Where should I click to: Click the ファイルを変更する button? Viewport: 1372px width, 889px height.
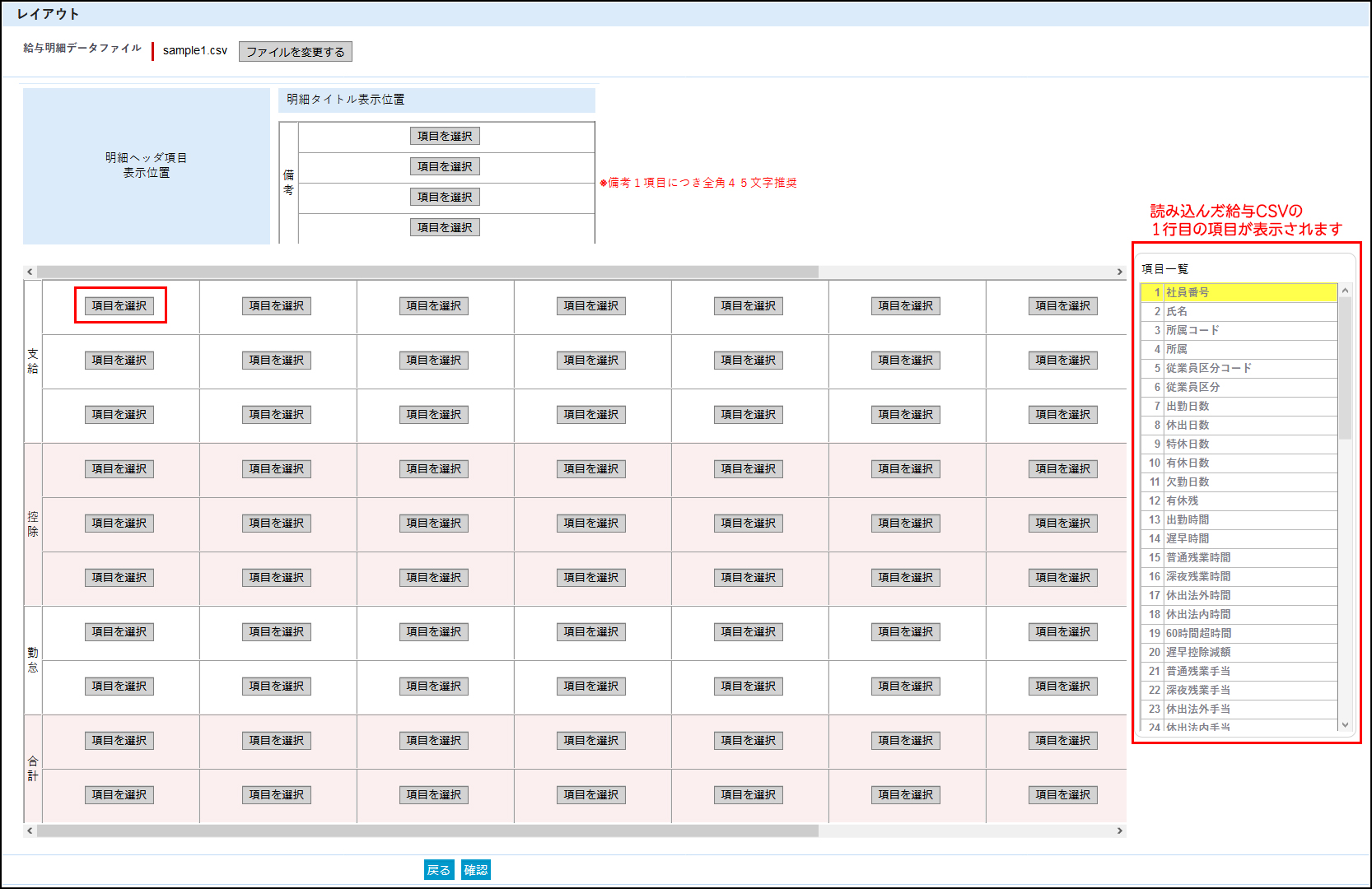(x=296, y=52)
